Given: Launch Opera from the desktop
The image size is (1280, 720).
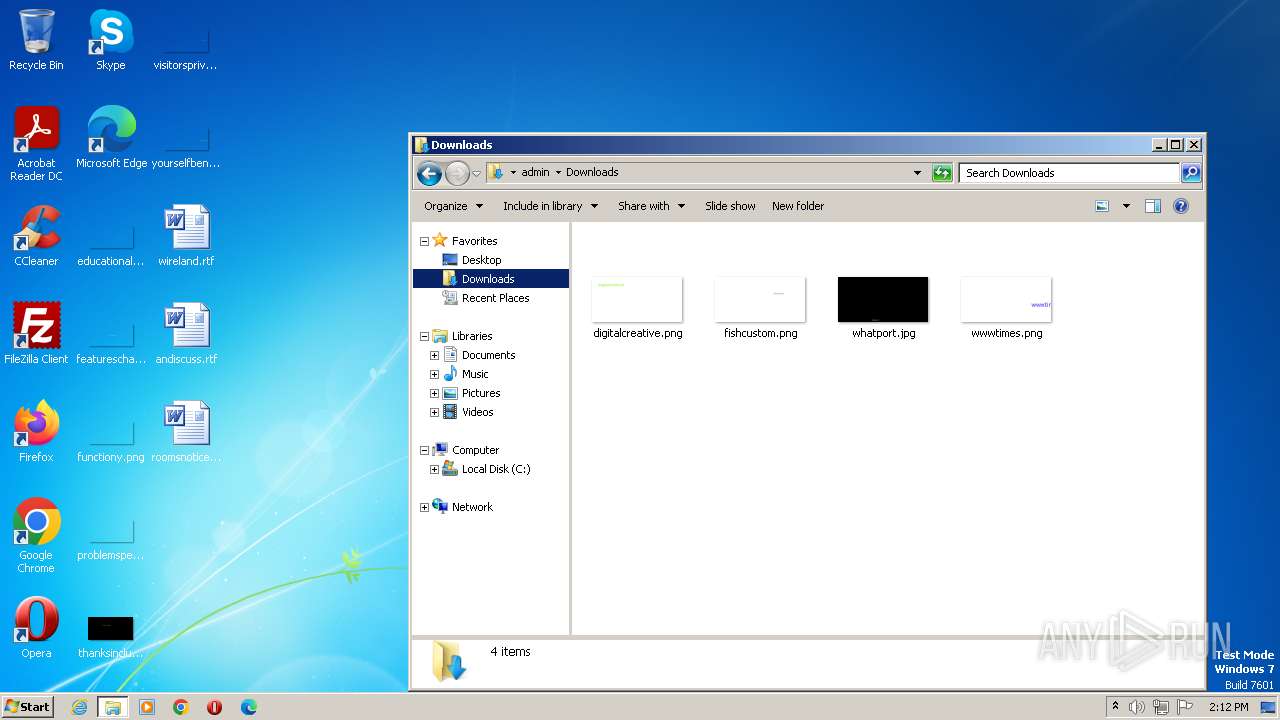Looking at the screenshot, I should [36, 628].
